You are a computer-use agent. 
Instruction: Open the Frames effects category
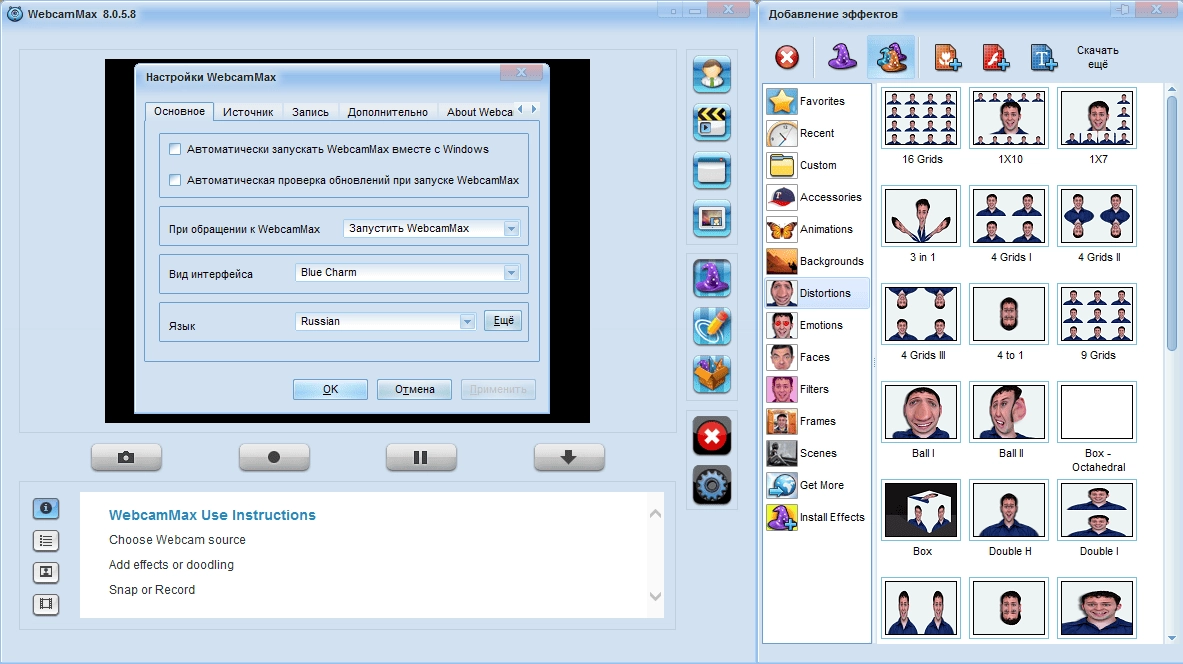pos(816,421)
